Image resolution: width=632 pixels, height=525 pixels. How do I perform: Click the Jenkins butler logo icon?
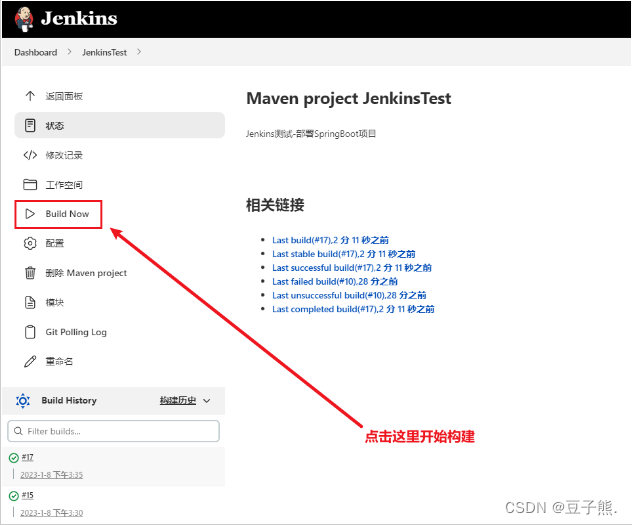pyautogui.click(x=24, y=19)
